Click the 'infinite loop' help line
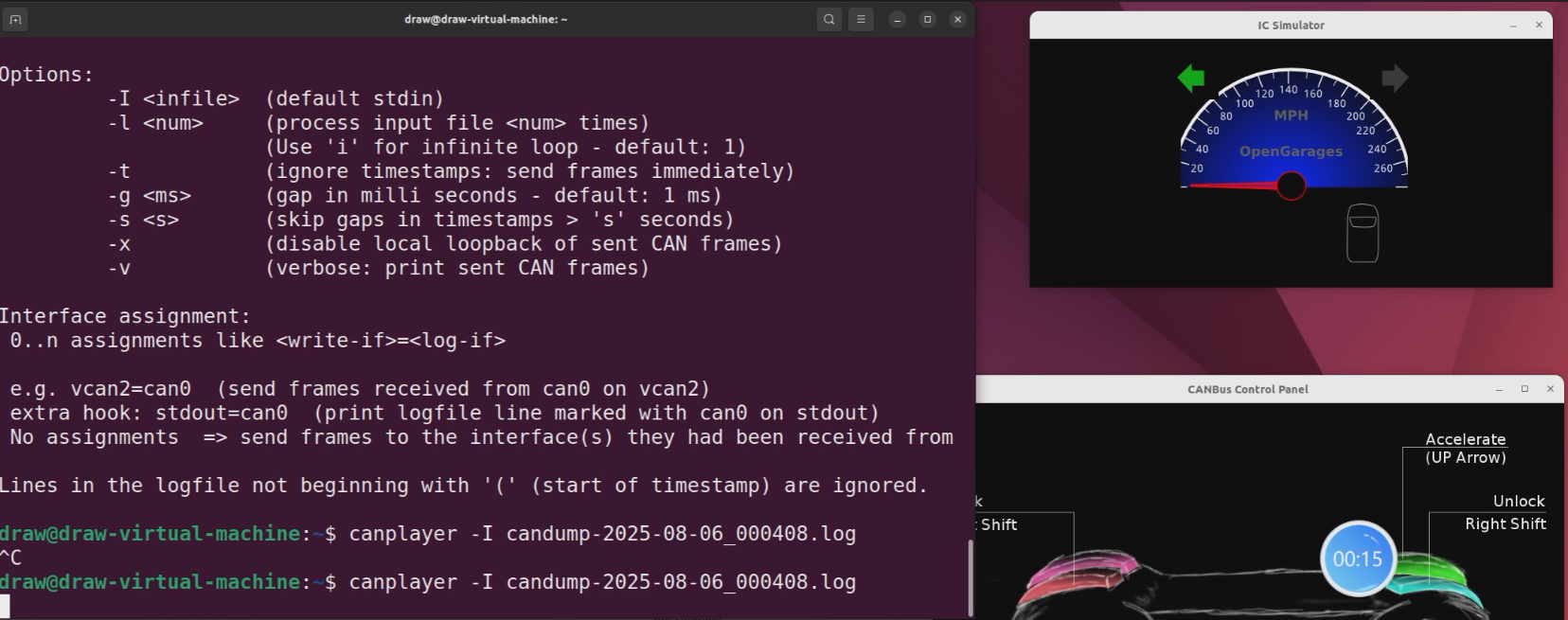 [506, 147]
